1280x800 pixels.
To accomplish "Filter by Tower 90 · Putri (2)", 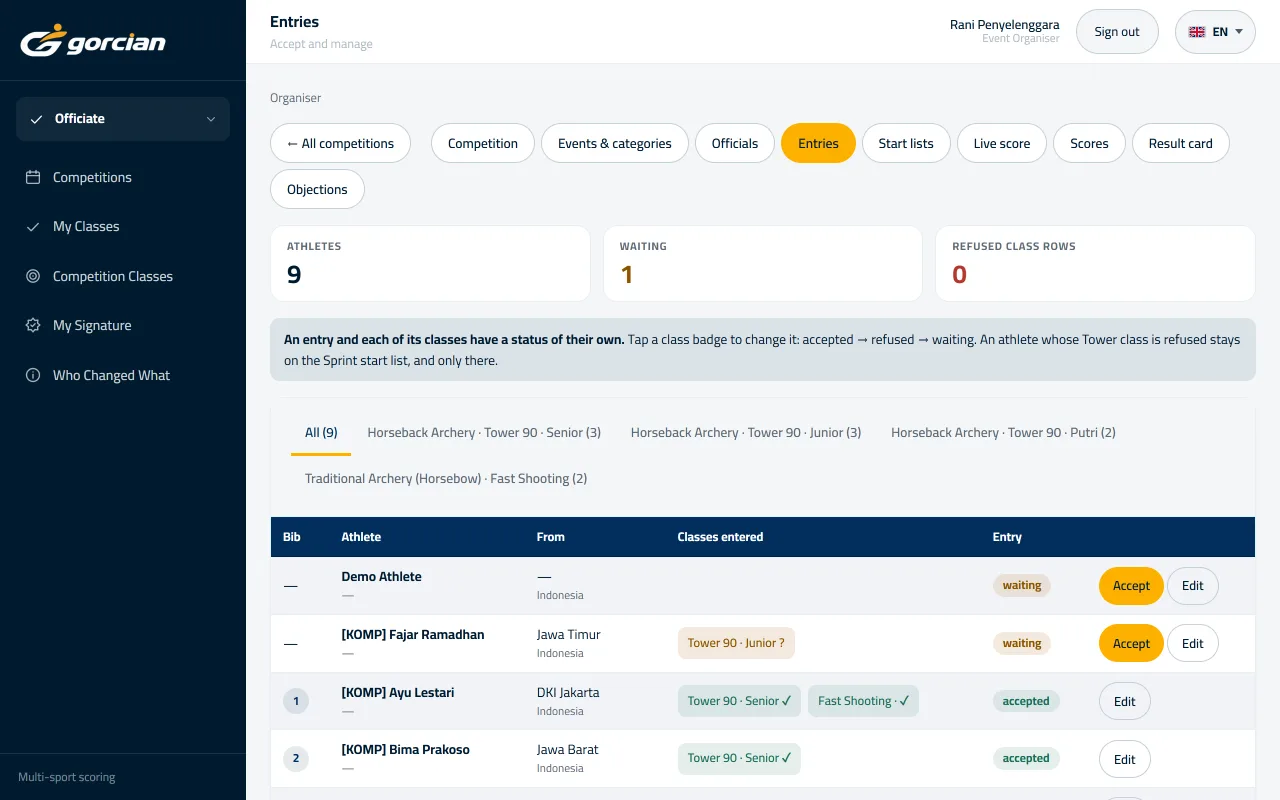I will pos(1003,433).
